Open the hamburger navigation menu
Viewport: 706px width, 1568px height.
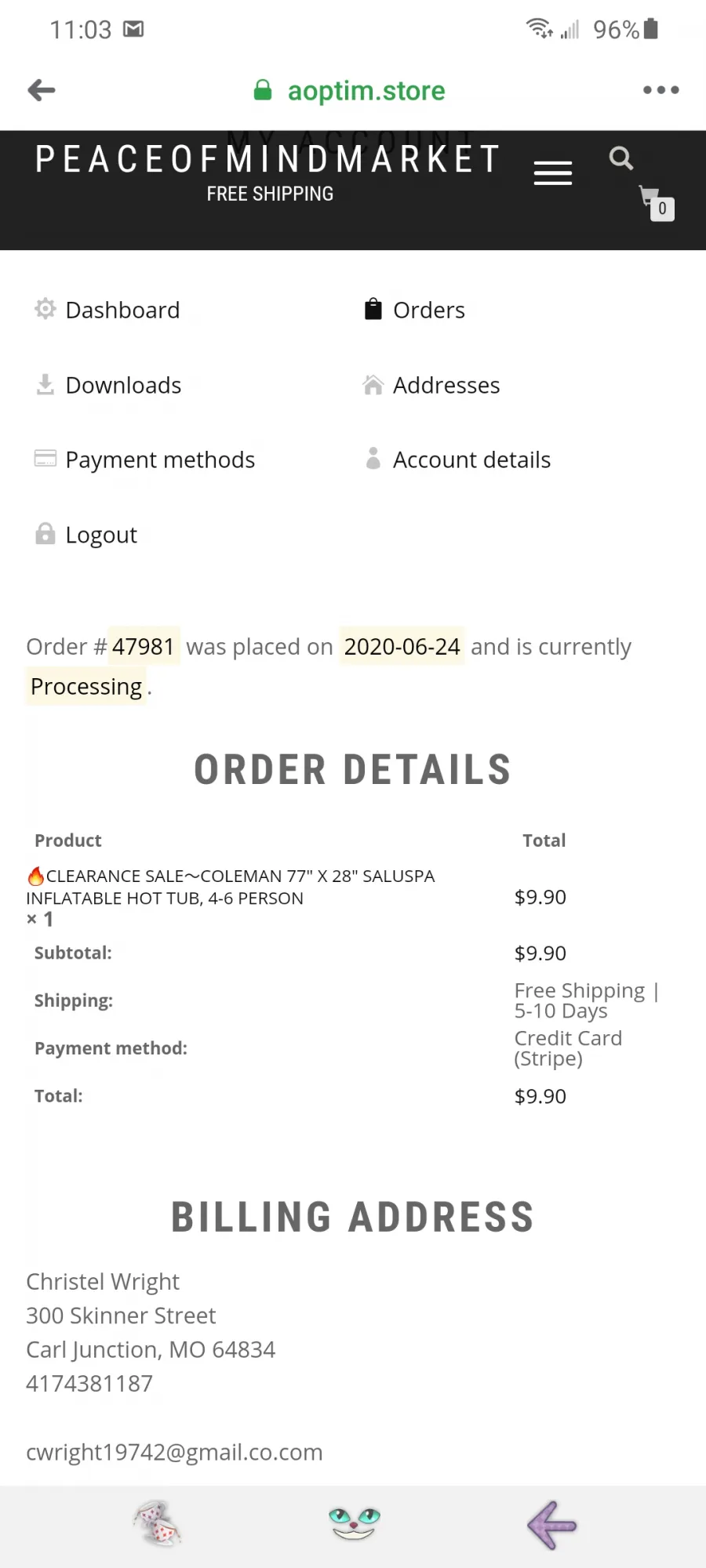[x=553, y=173]
